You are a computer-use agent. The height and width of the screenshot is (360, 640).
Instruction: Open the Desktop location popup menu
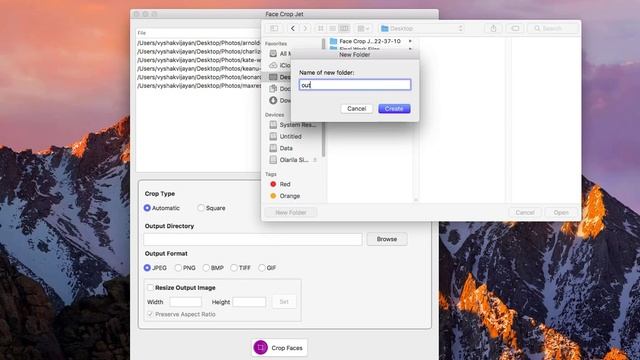click(422, 28)
